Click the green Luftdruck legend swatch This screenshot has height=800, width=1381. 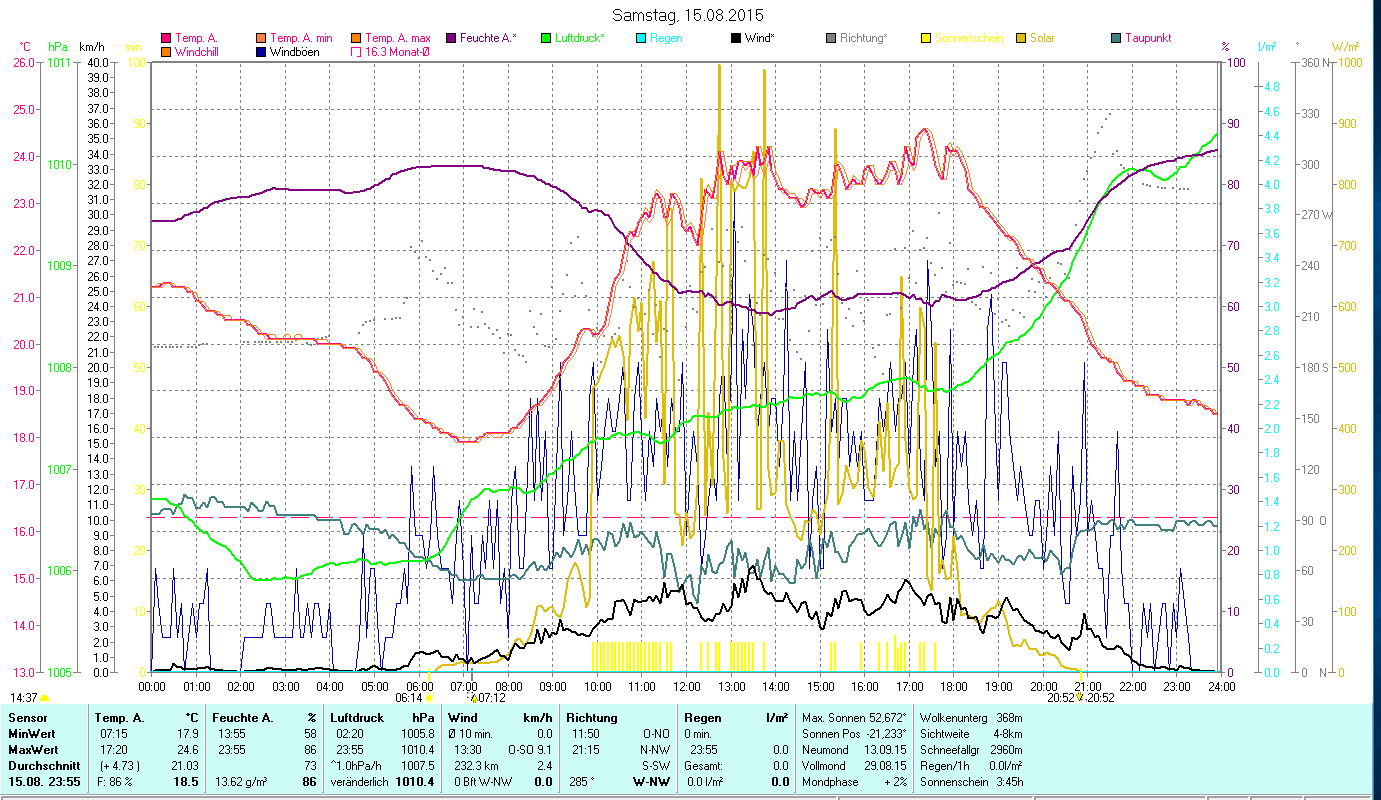coord(546,38)
